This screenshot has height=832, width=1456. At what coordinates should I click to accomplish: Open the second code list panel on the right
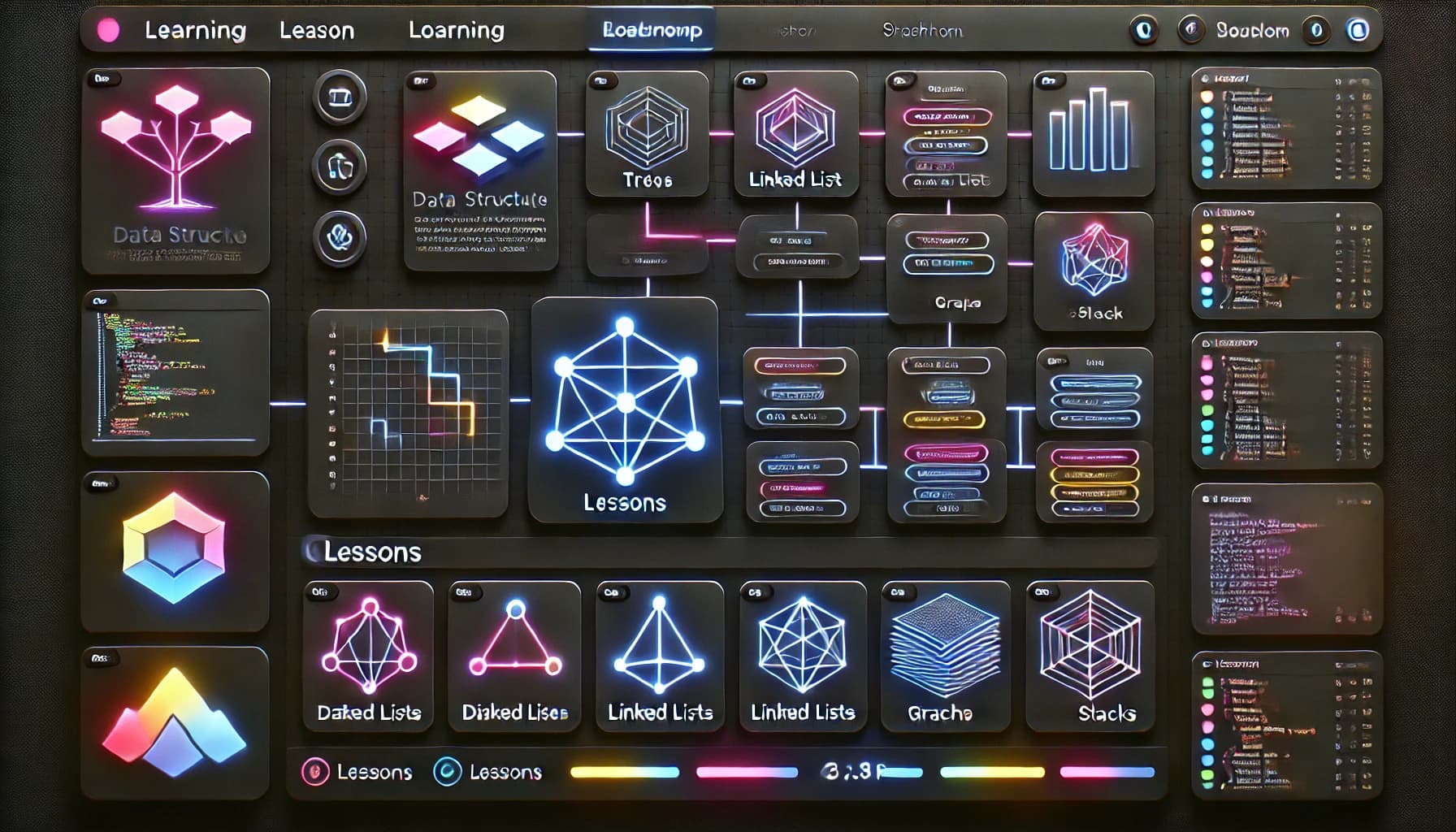[1286, 260]
